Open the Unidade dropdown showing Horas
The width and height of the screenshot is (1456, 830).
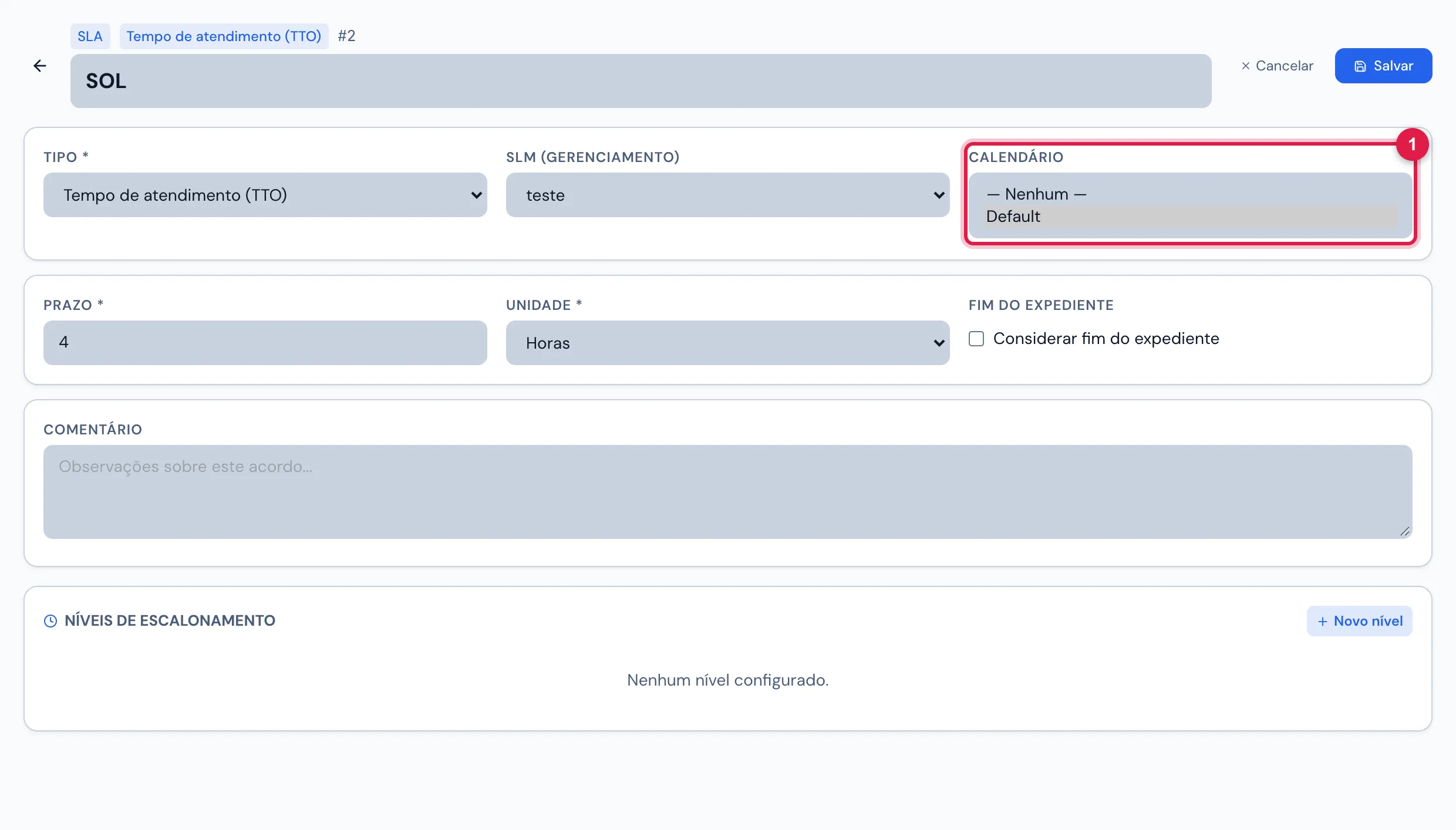coord(728,343)
